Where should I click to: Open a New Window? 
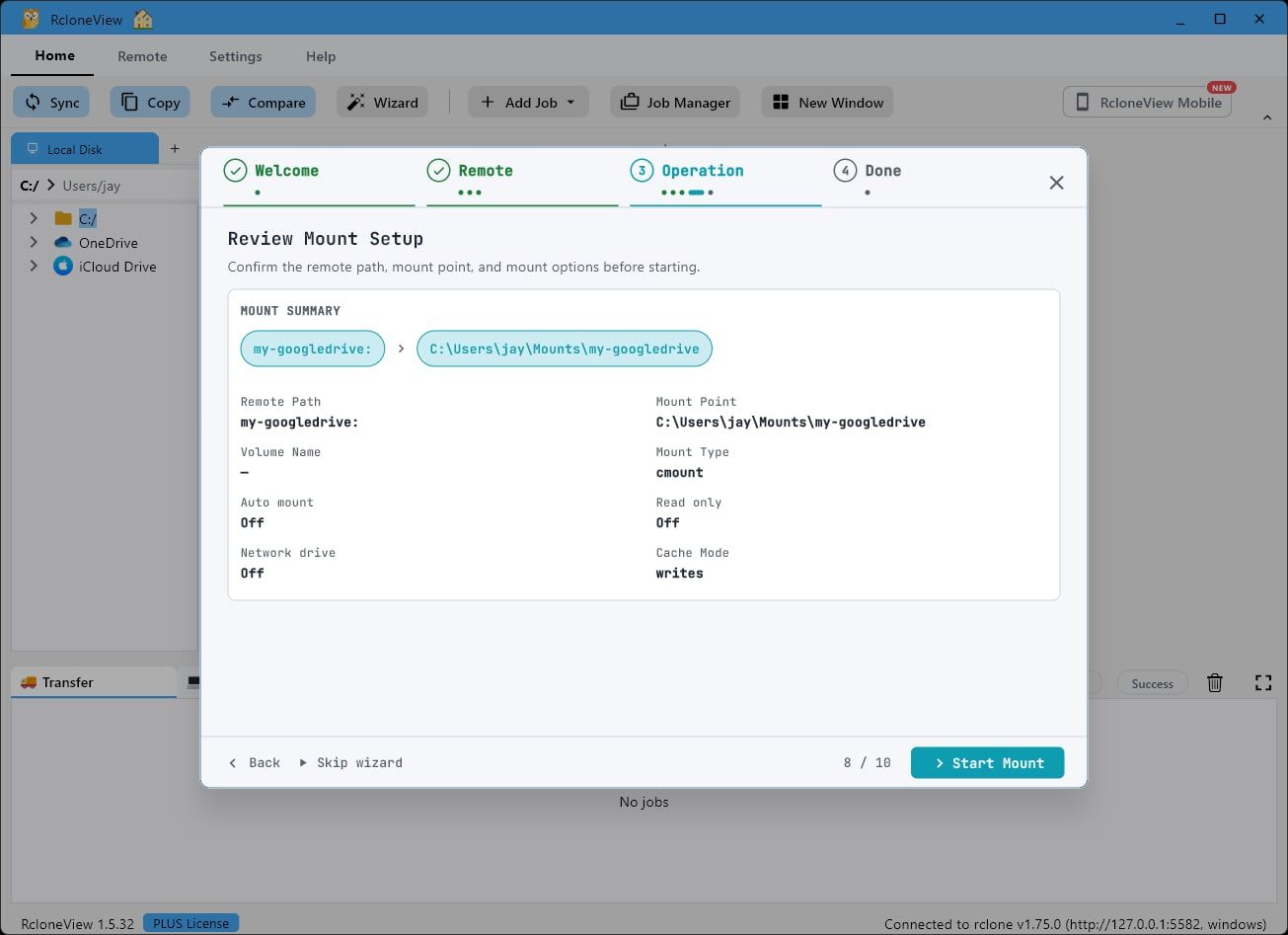click(x=827, y=102)
